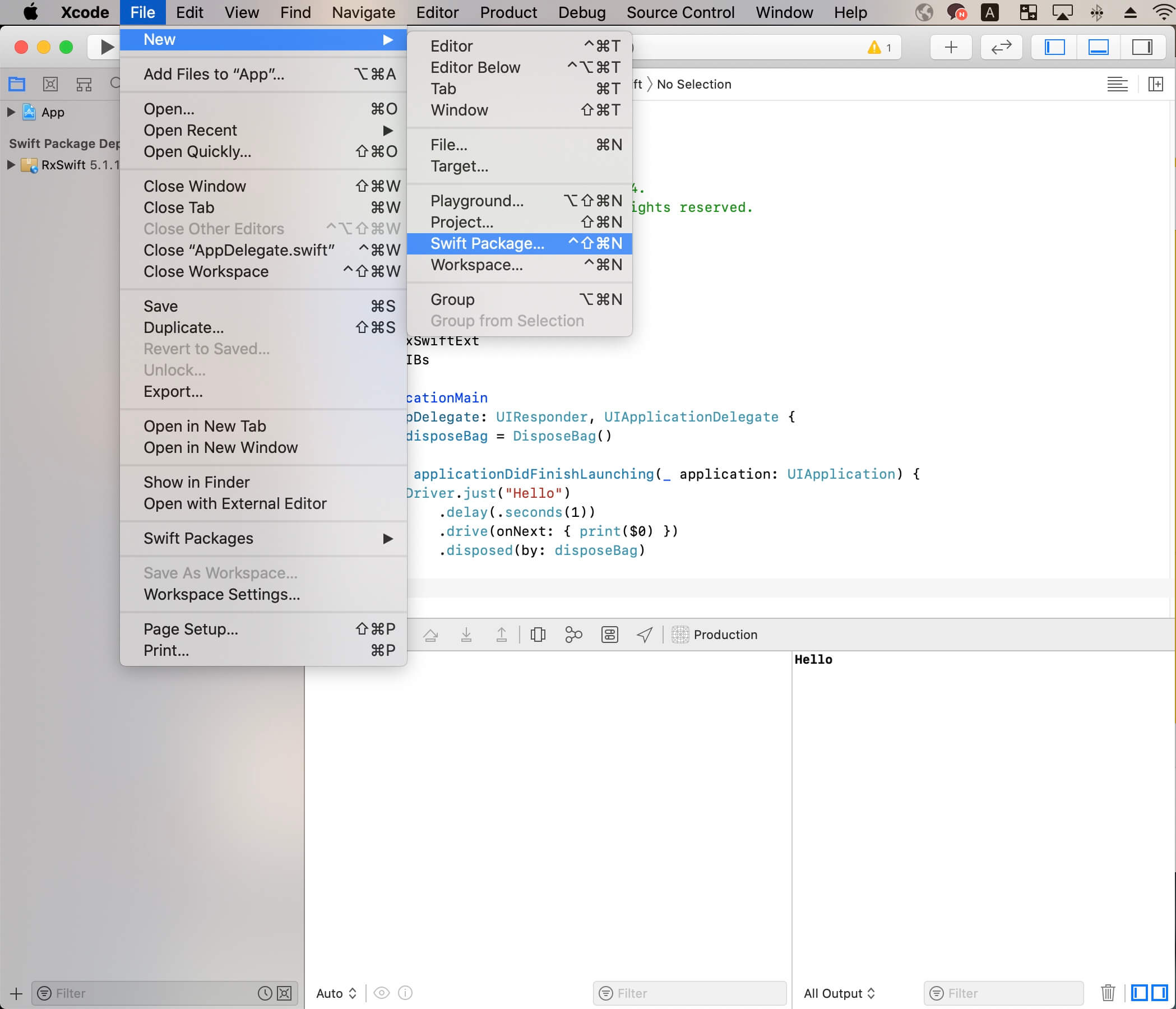The height and width of the screenshot is (1009, 1176).
Task: Choose Target... in New submenu
Action: pos(519,166)
